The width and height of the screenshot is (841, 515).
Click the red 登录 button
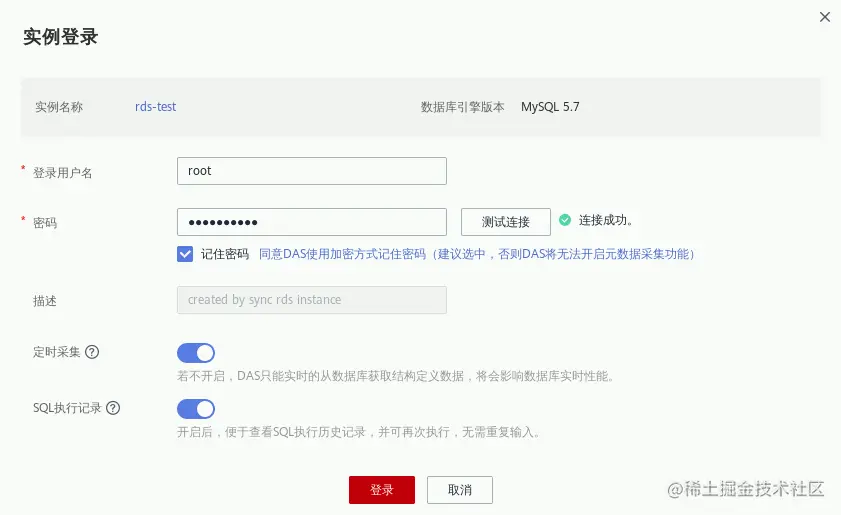382,490
